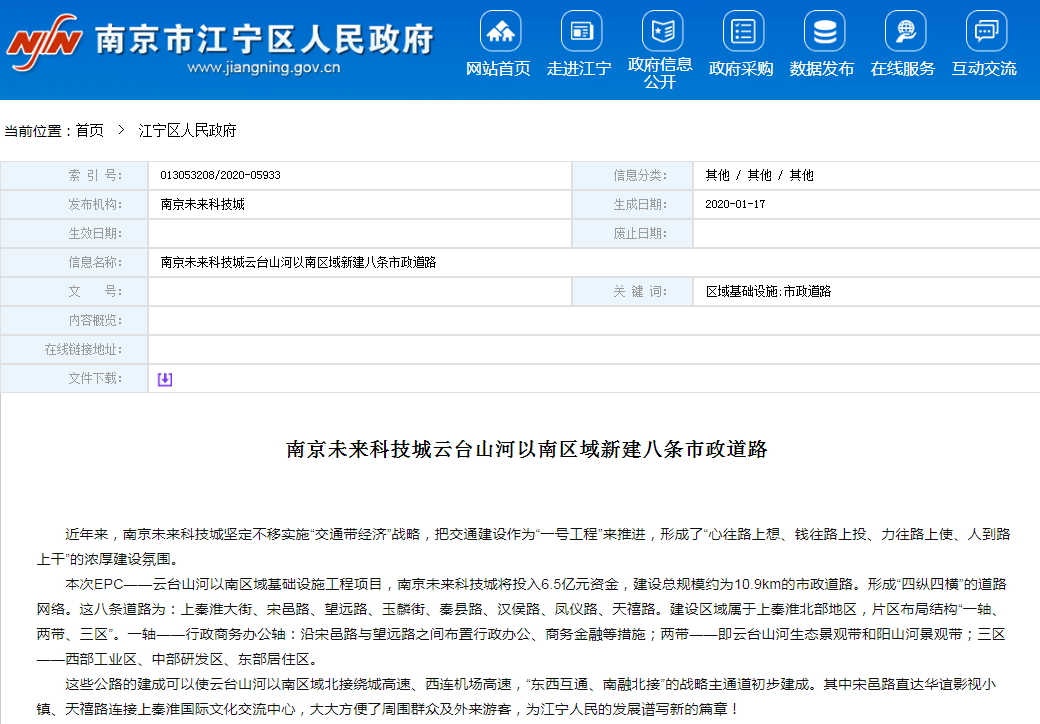Click the 网站首页 house icon

tap(499, 32)
